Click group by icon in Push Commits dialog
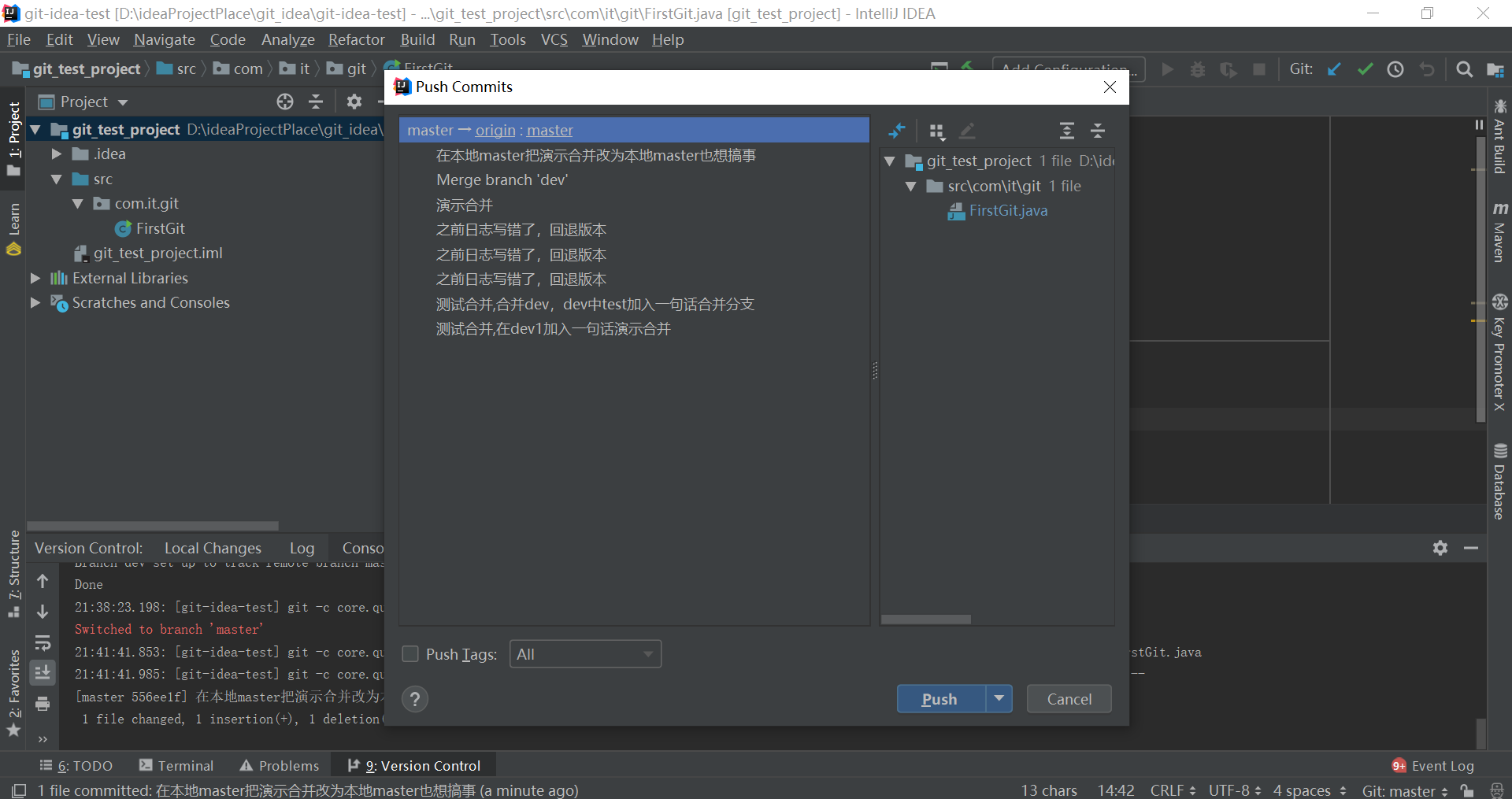Image resolution: width=1512 pixels, height=799 pixels. pyautogui.click(x=936, y=131)
